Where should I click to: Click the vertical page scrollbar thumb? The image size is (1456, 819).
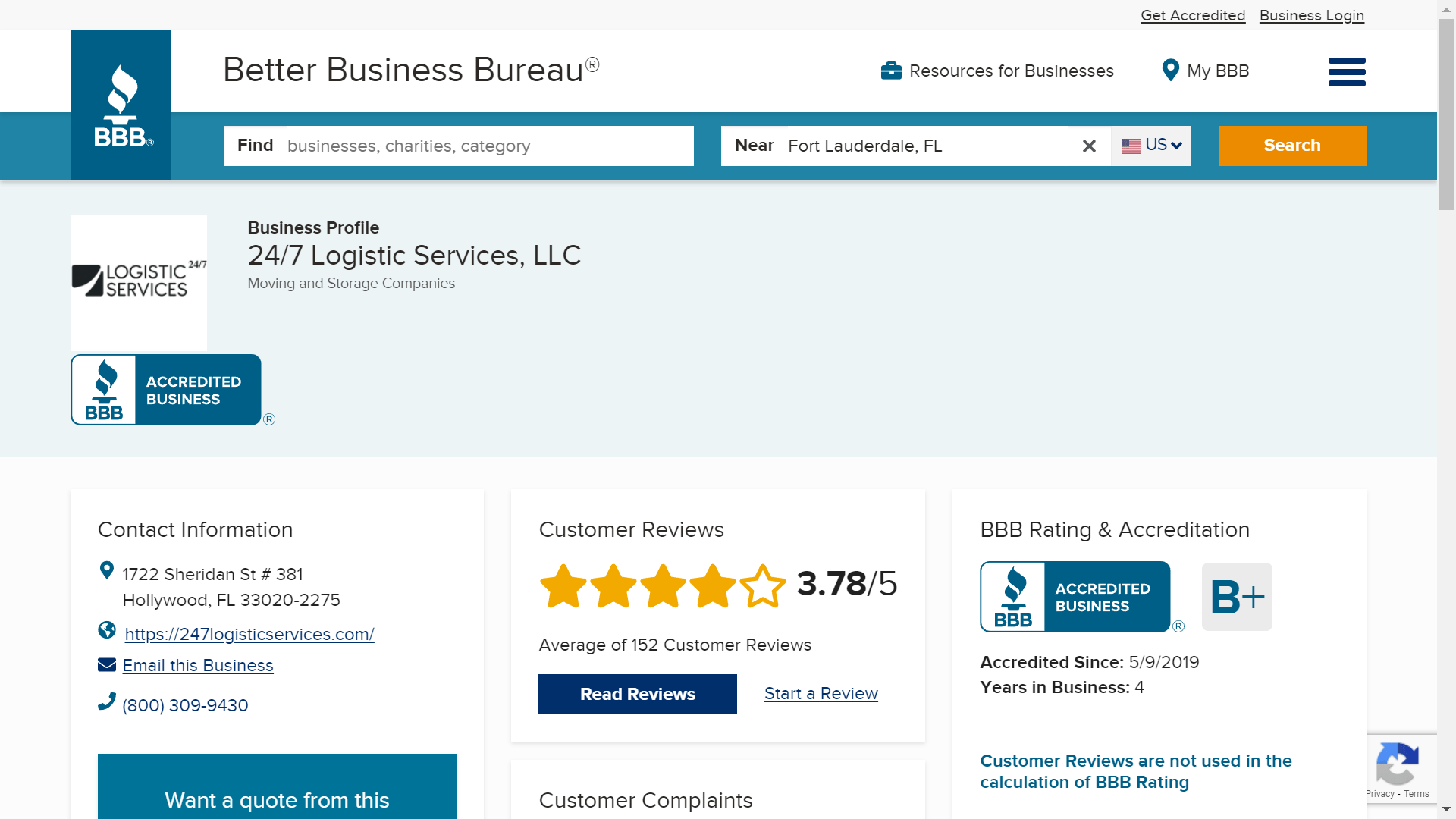tap(1447, 114)
